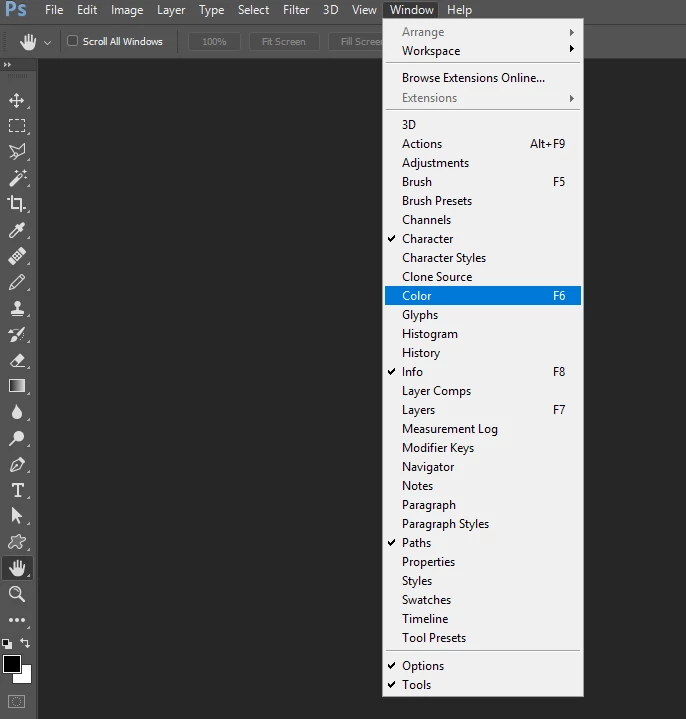Select the Magic Wand tool
686x719 pixels.
[17, 178]
